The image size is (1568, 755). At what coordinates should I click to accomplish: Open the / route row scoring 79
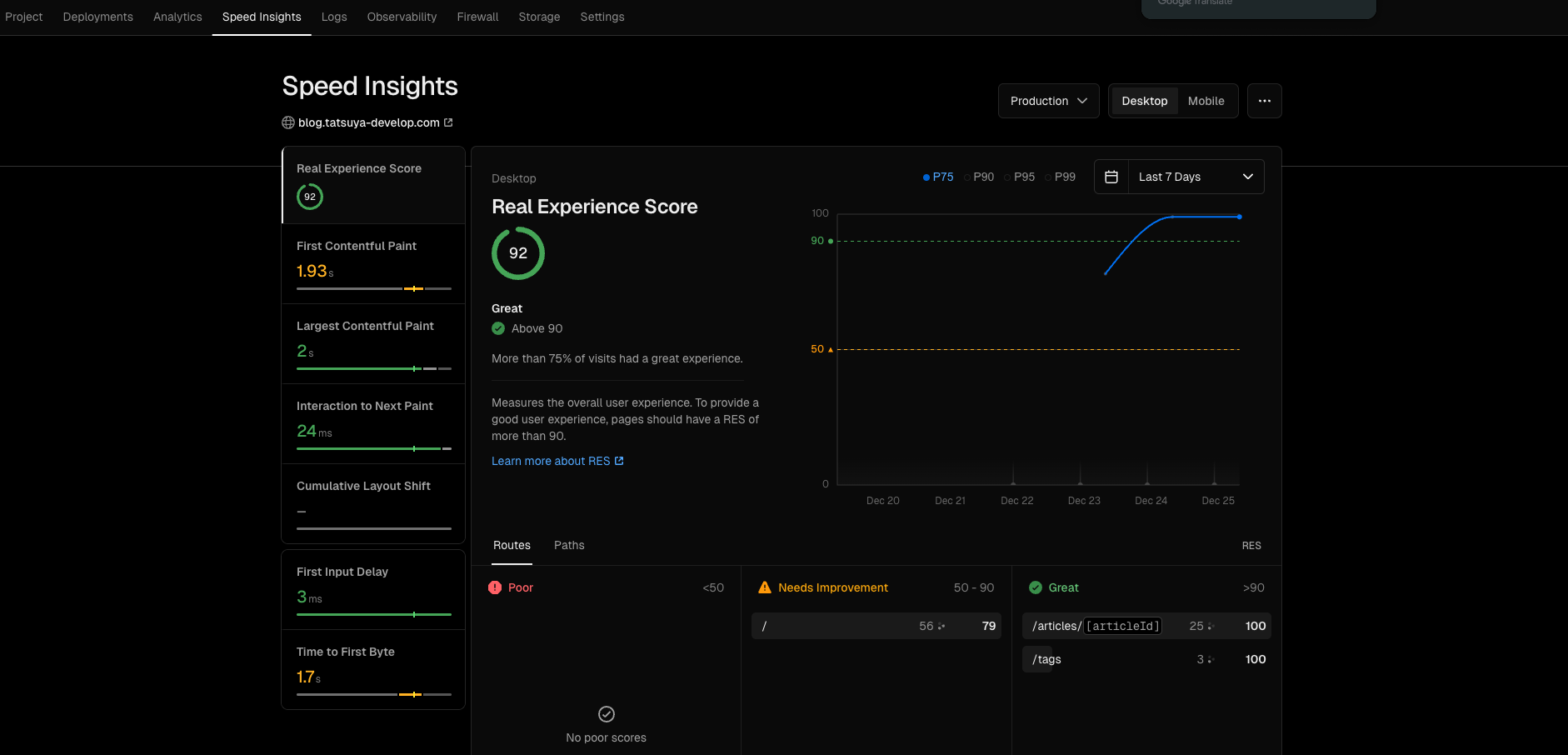coord(876,626)
